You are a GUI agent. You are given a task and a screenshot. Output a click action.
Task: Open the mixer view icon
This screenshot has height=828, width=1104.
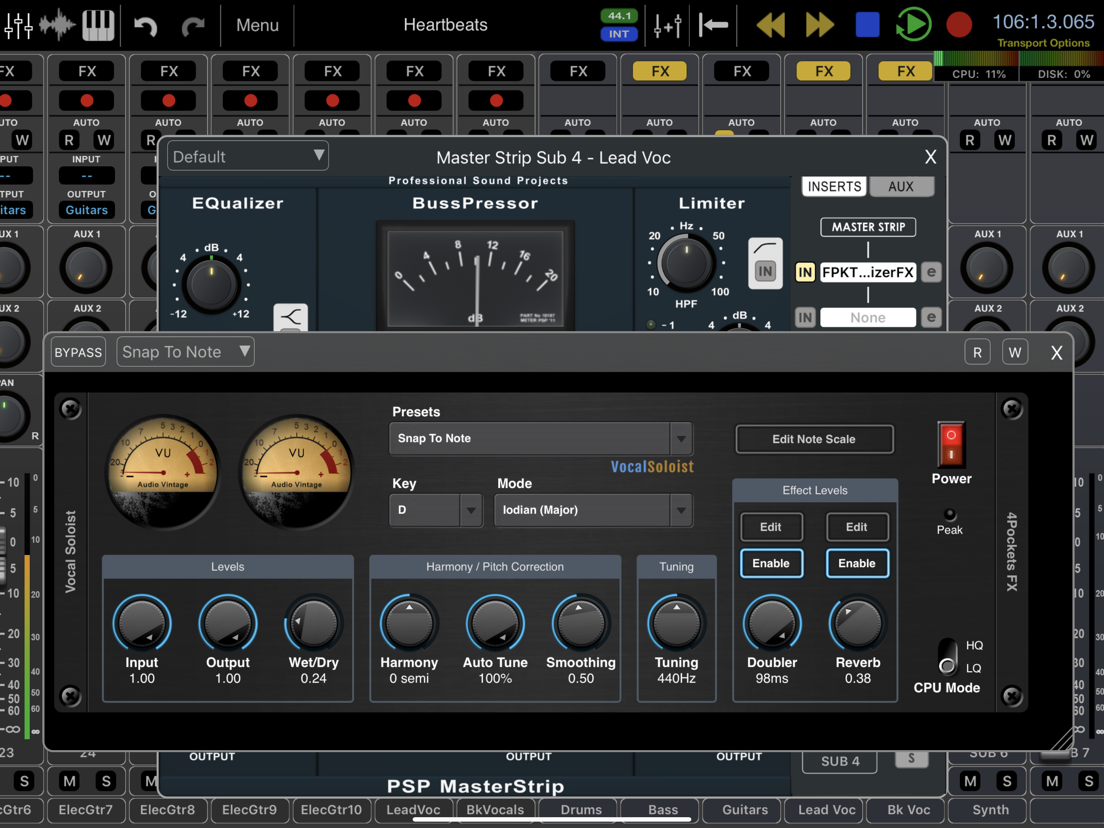point(18,25)
